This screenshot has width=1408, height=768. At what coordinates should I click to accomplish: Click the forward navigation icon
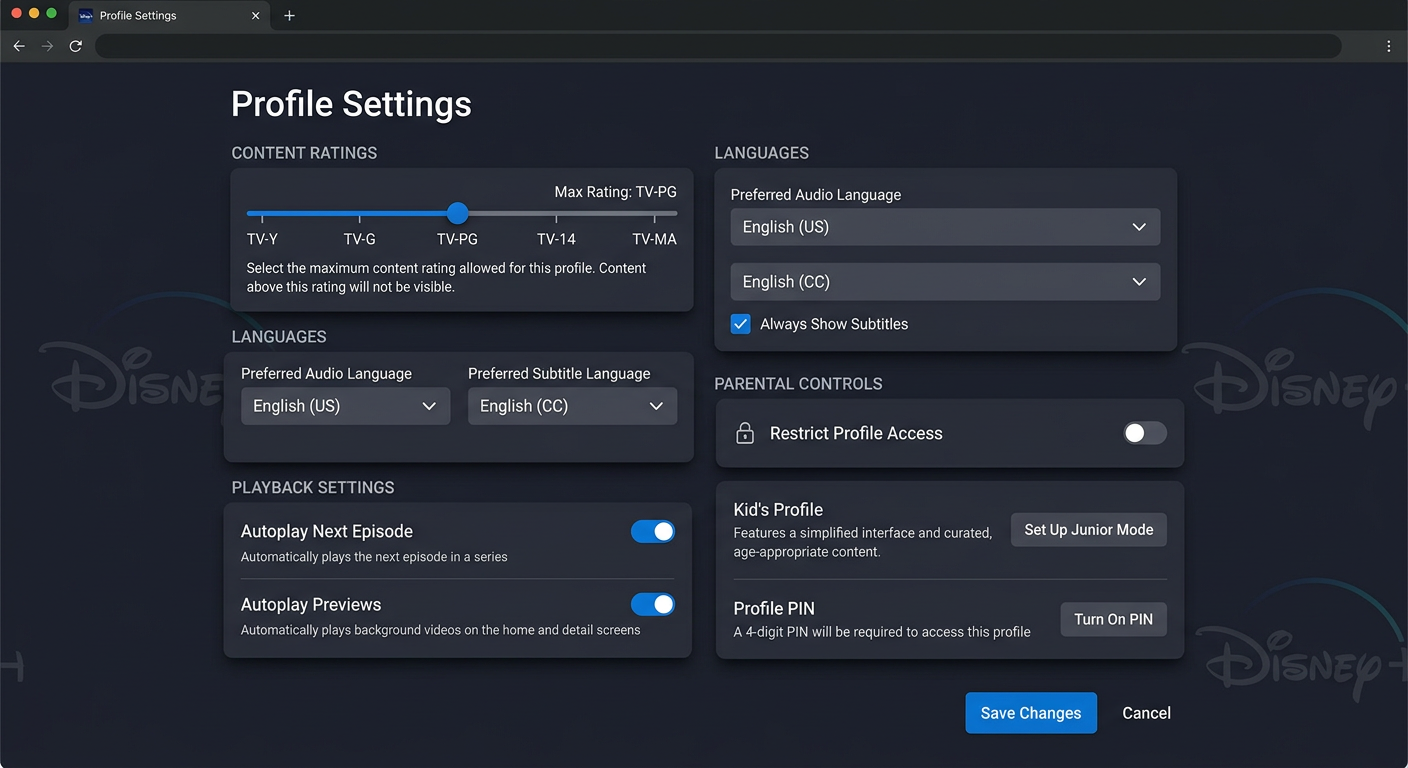click(x=46, y=46)
